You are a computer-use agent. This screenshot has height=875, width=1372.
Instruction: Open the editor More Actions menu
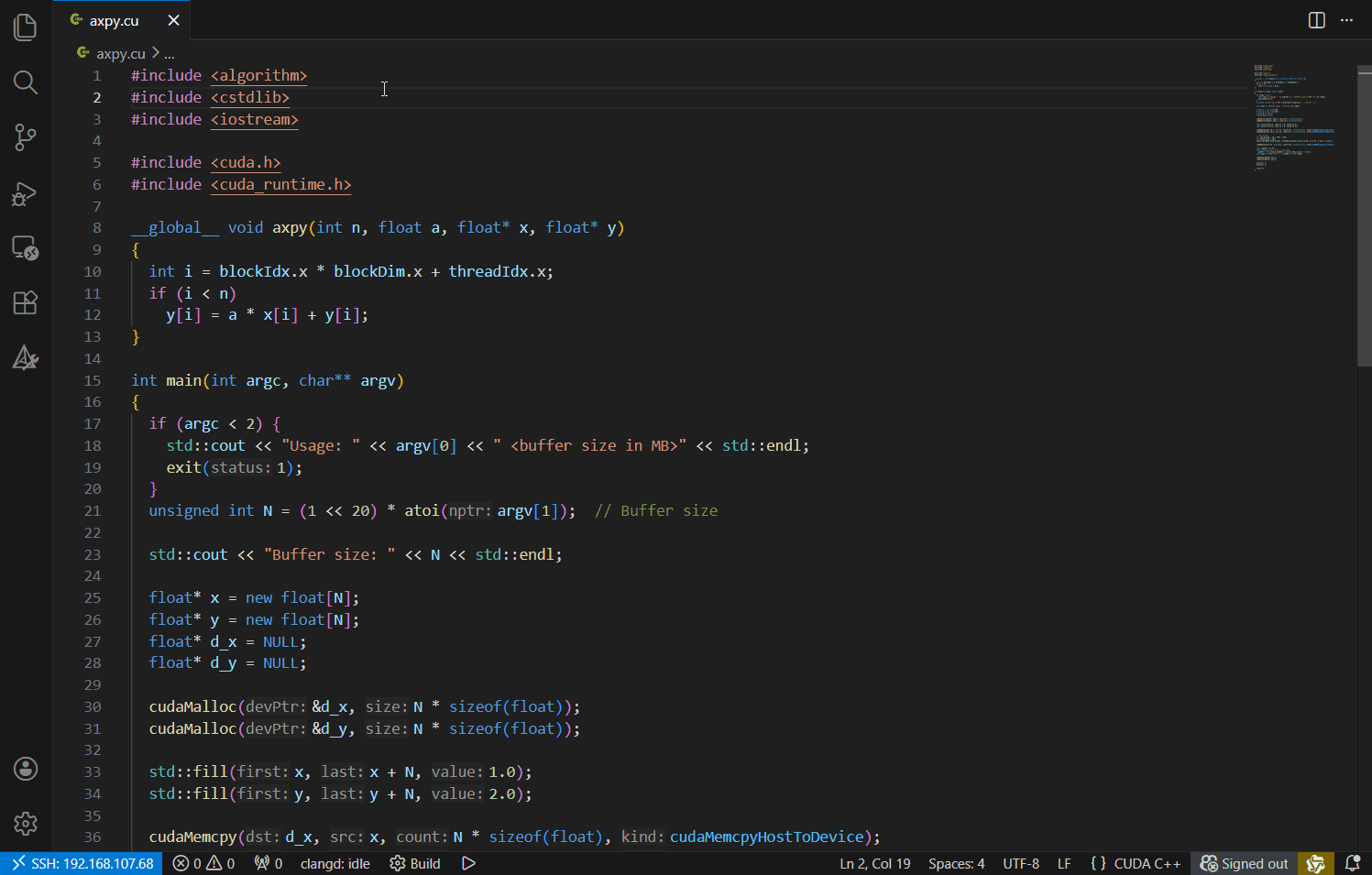(1346, 20)
